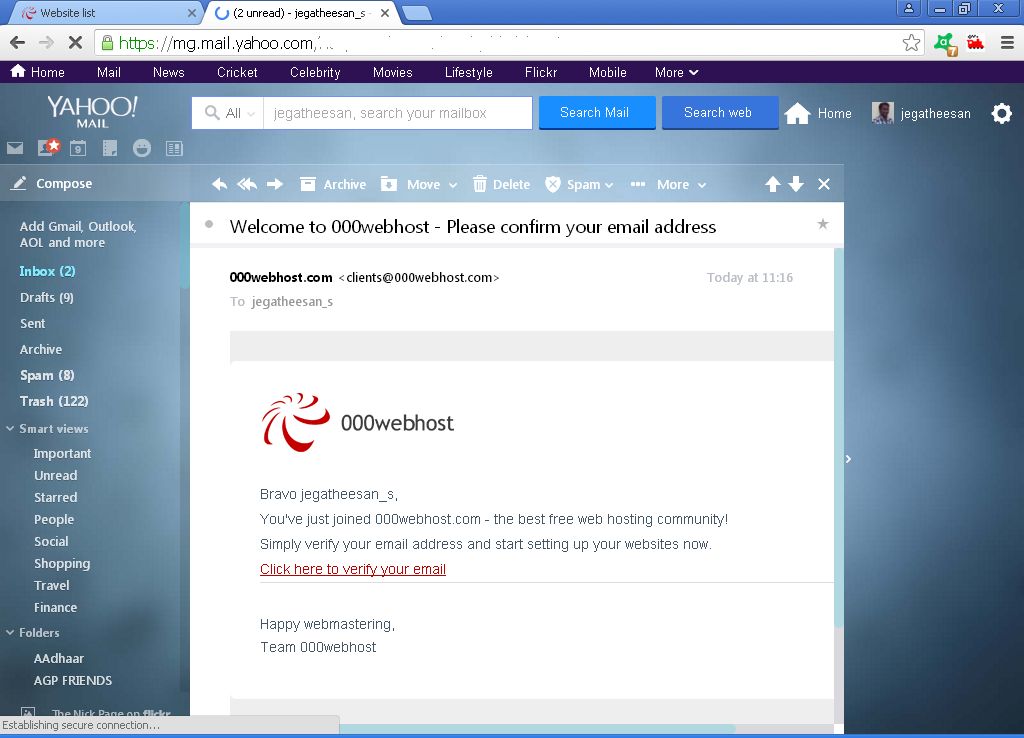
Task: Open a new browser tab
Action: tap(416, 13)
